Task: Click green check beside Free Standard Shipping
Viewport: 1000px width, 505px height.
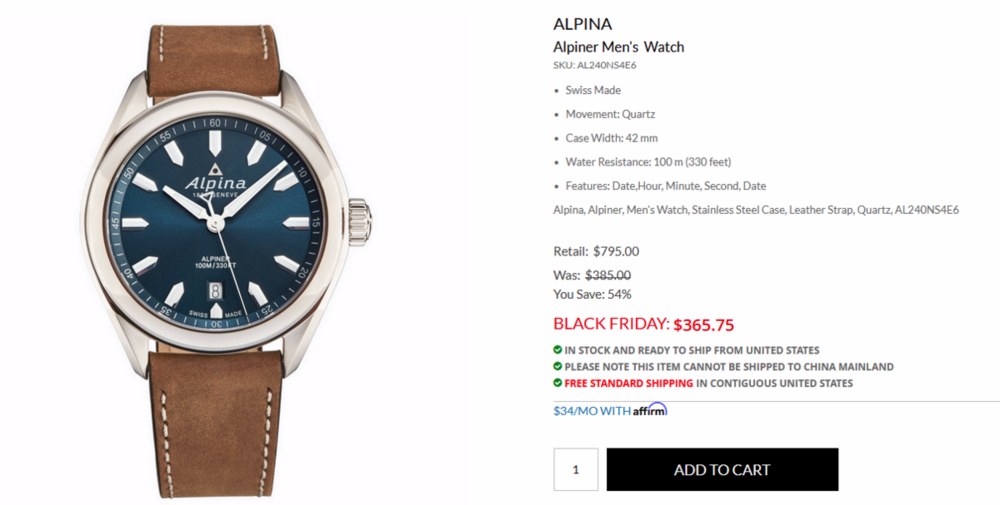Action: click(x=558, y=382)
